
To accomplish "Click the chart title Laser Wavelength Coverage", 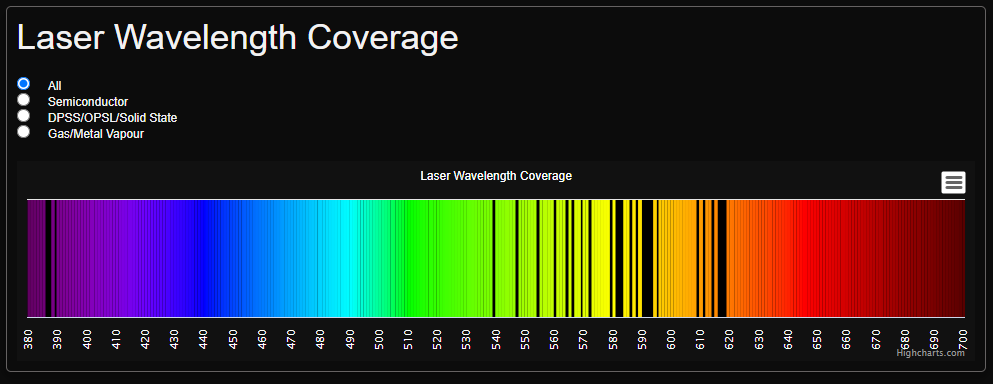I will [496, 176].
